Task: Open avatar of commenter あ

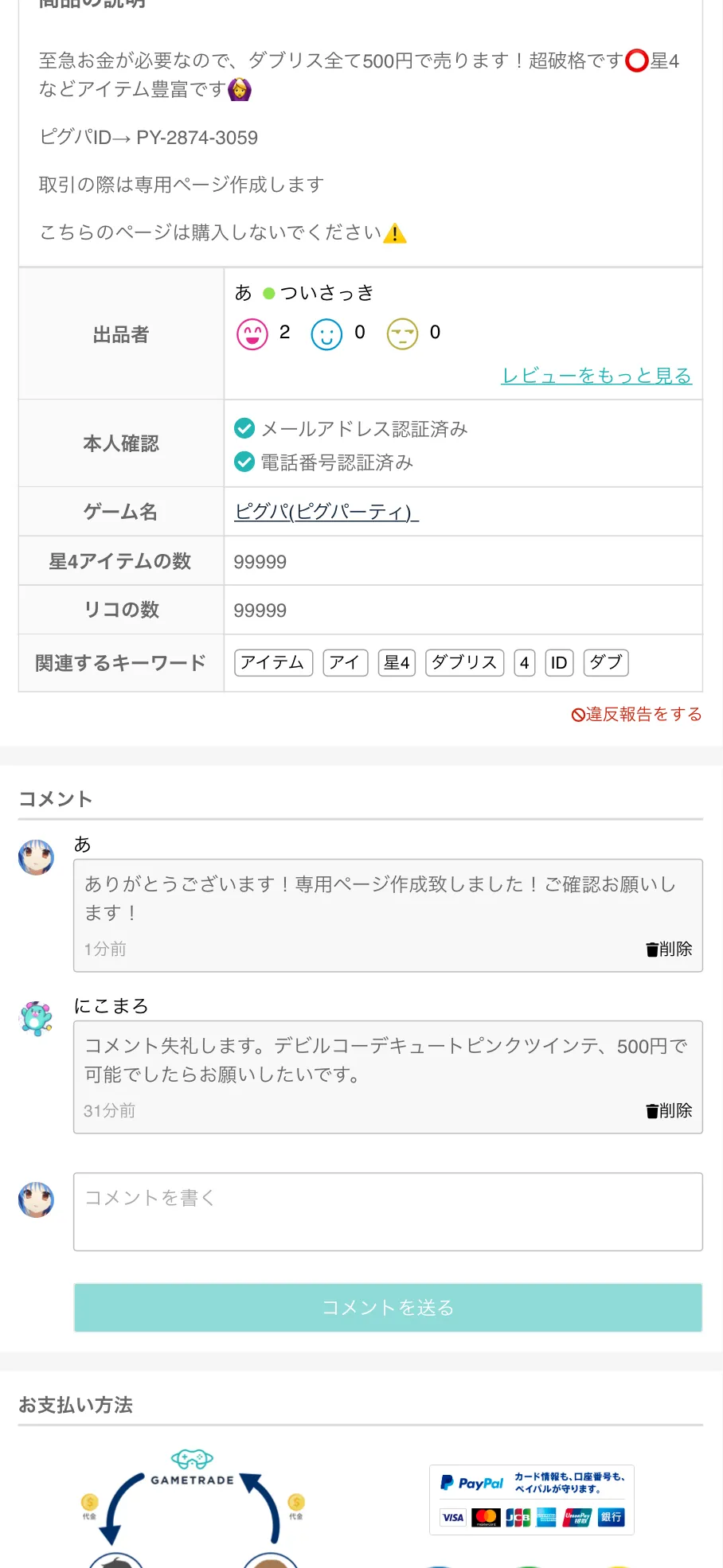Action: (x=37, y=857)
